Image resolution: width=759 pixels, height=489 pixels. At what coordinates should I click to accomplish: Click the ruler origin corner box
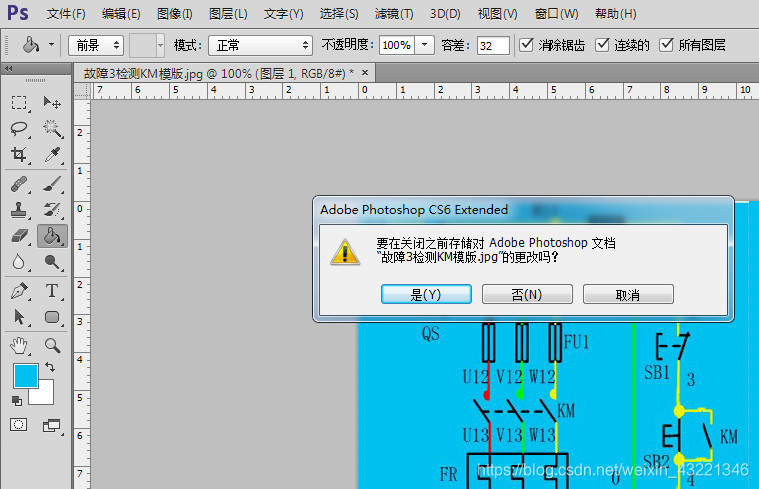(82, 91)
